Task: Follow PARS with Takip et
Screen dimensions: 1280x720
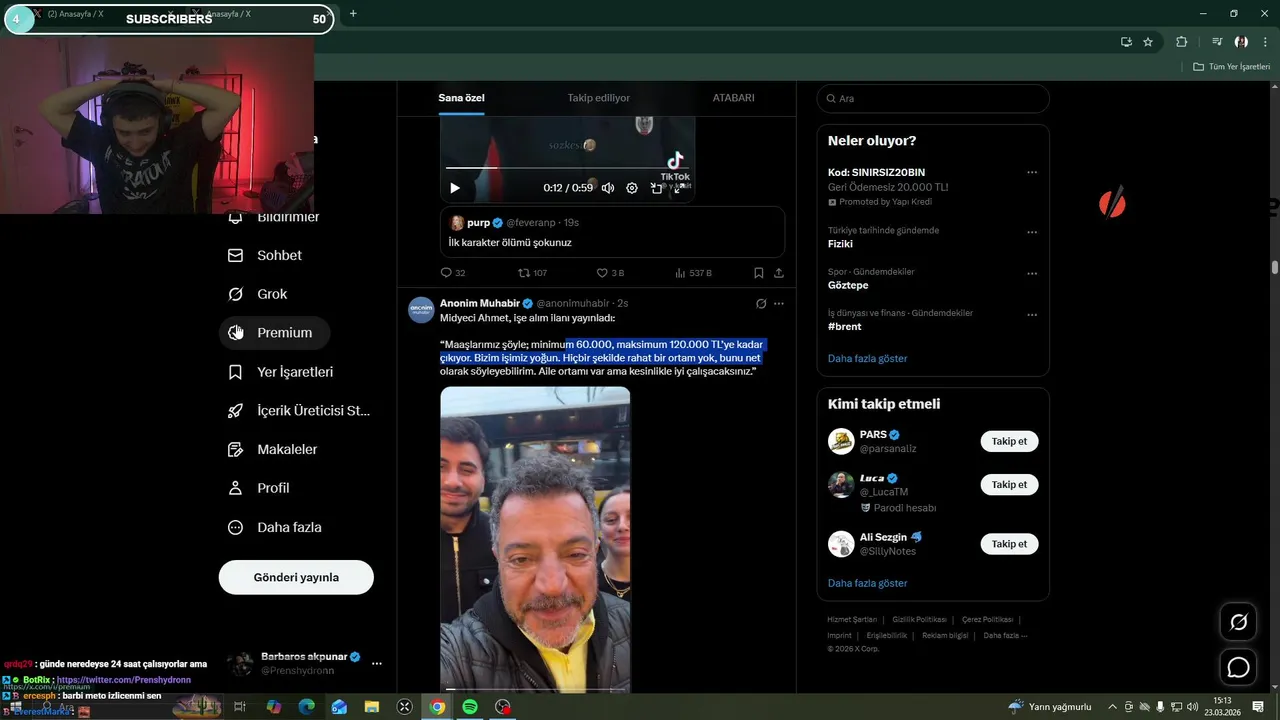Action: (1009, 441)
